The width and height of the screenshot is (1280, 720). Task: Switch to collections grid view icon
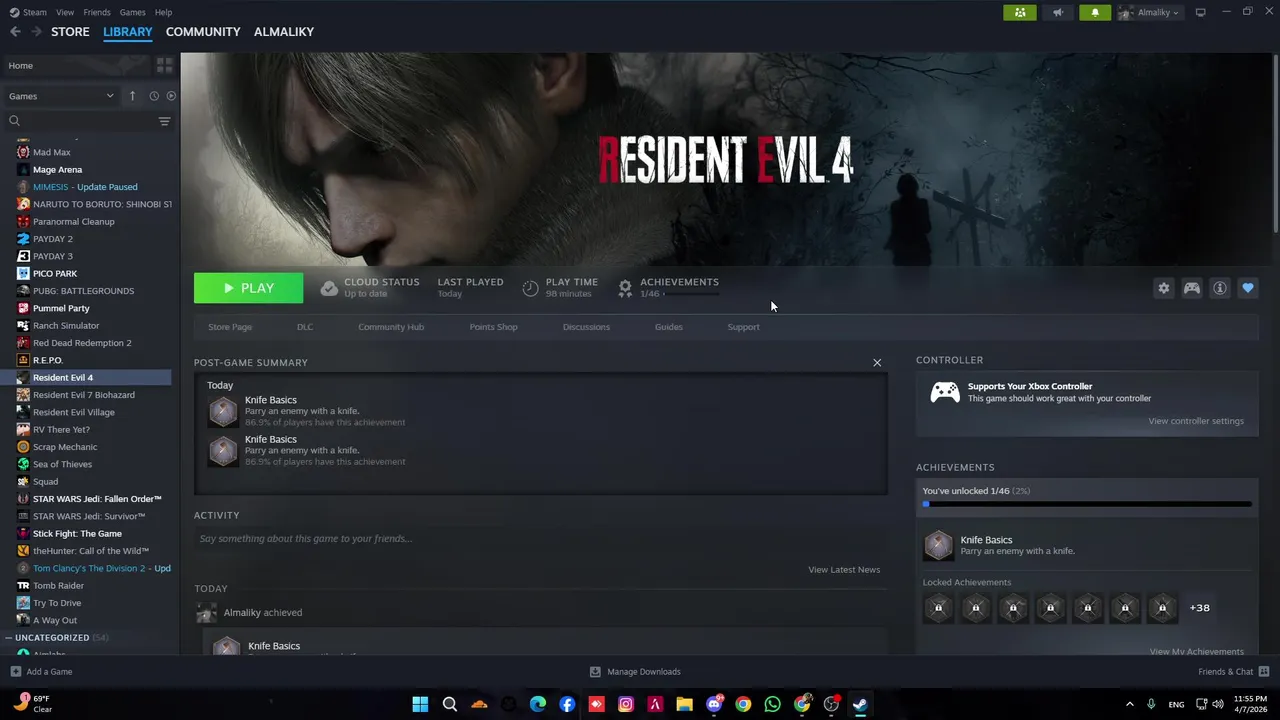click(165, 65)
